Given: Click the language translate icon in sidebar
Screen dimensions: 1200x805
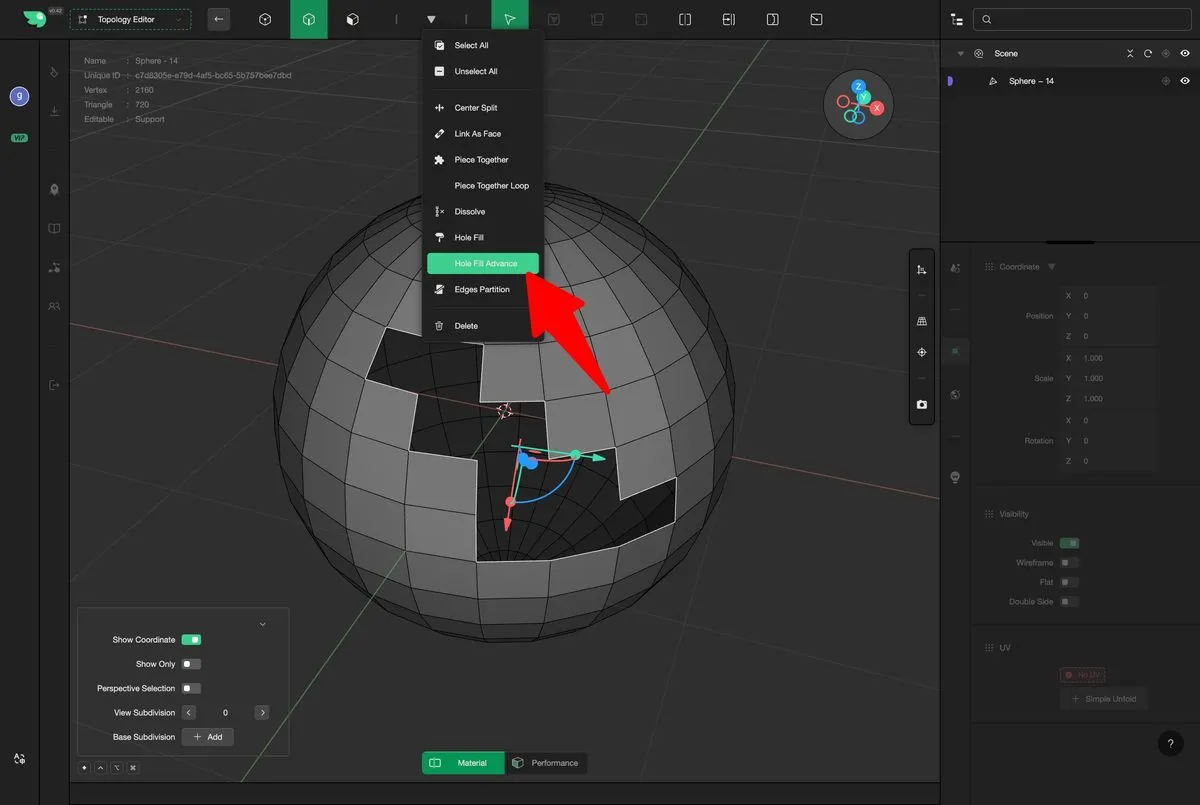Looking at the screenshot, I should click(x=19, y=760).
